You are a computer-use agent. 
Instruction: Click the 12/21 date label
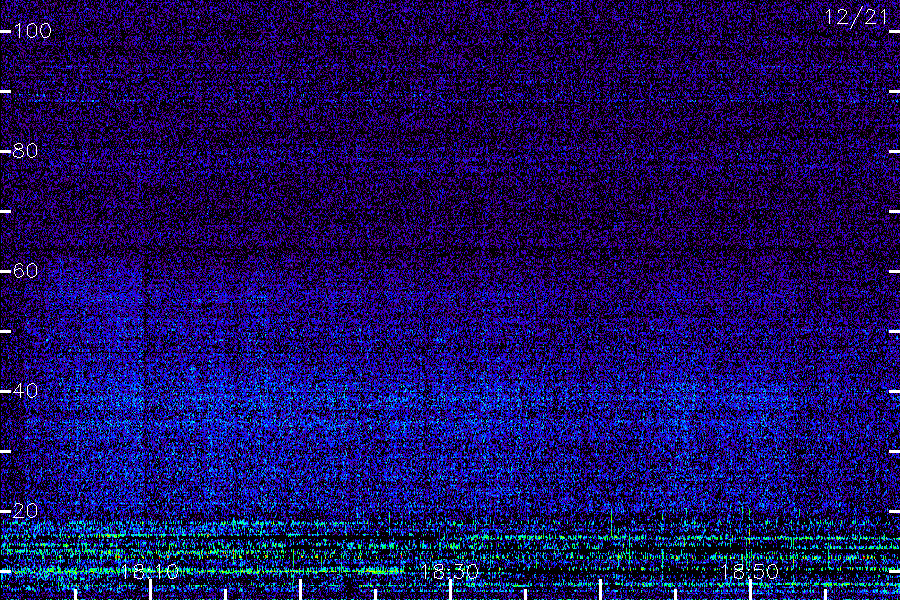click(856, 17)
